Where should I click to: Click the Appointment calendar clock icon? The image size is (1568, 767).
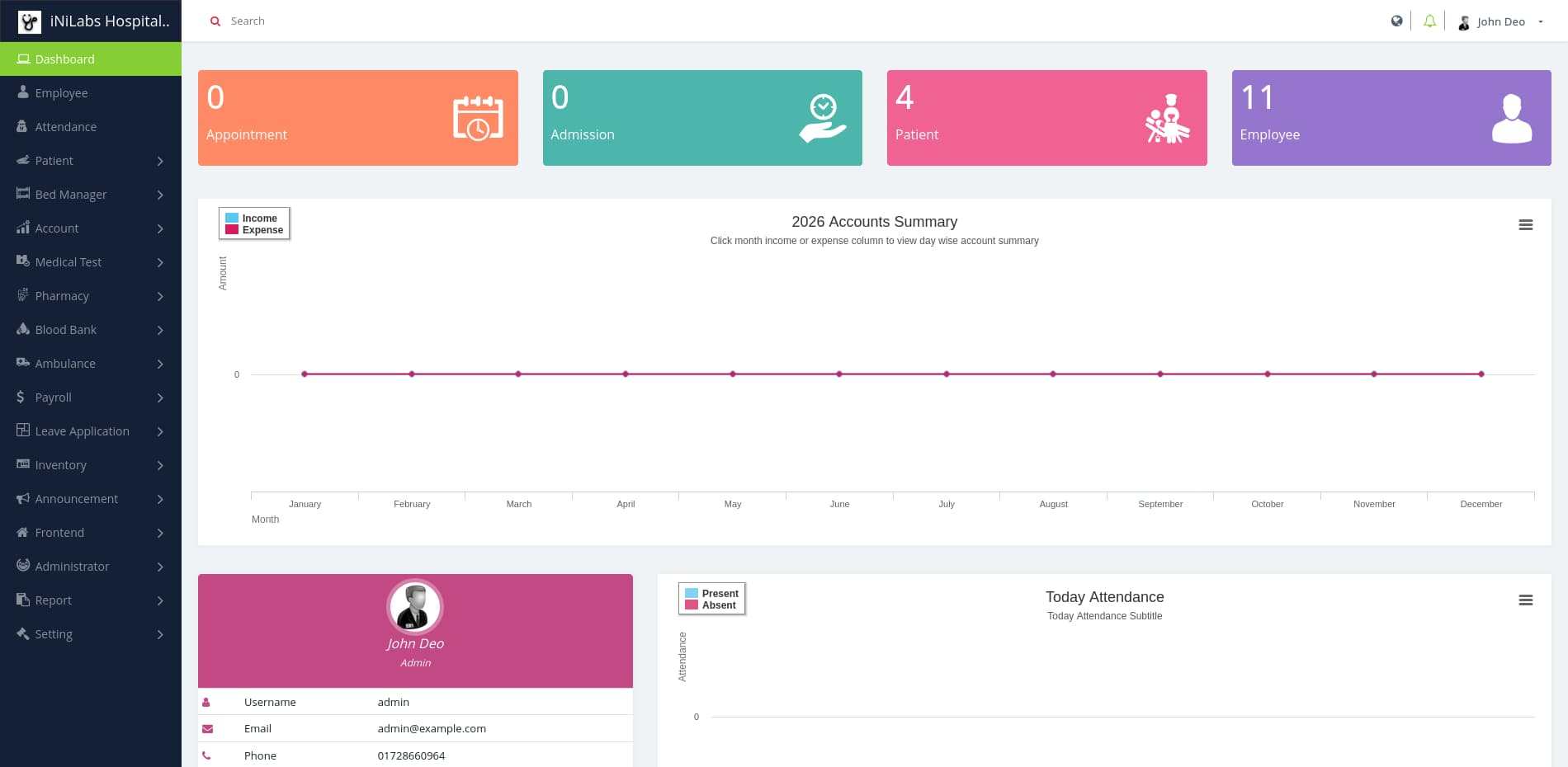[x=478, y=118]
